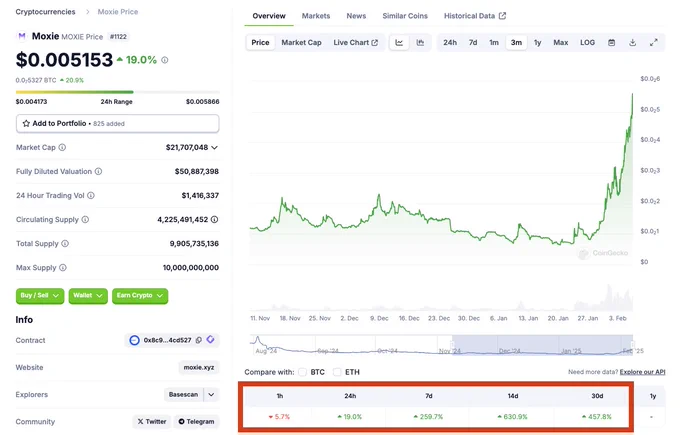Select the candlestick chart view icon

click(420, 43)
